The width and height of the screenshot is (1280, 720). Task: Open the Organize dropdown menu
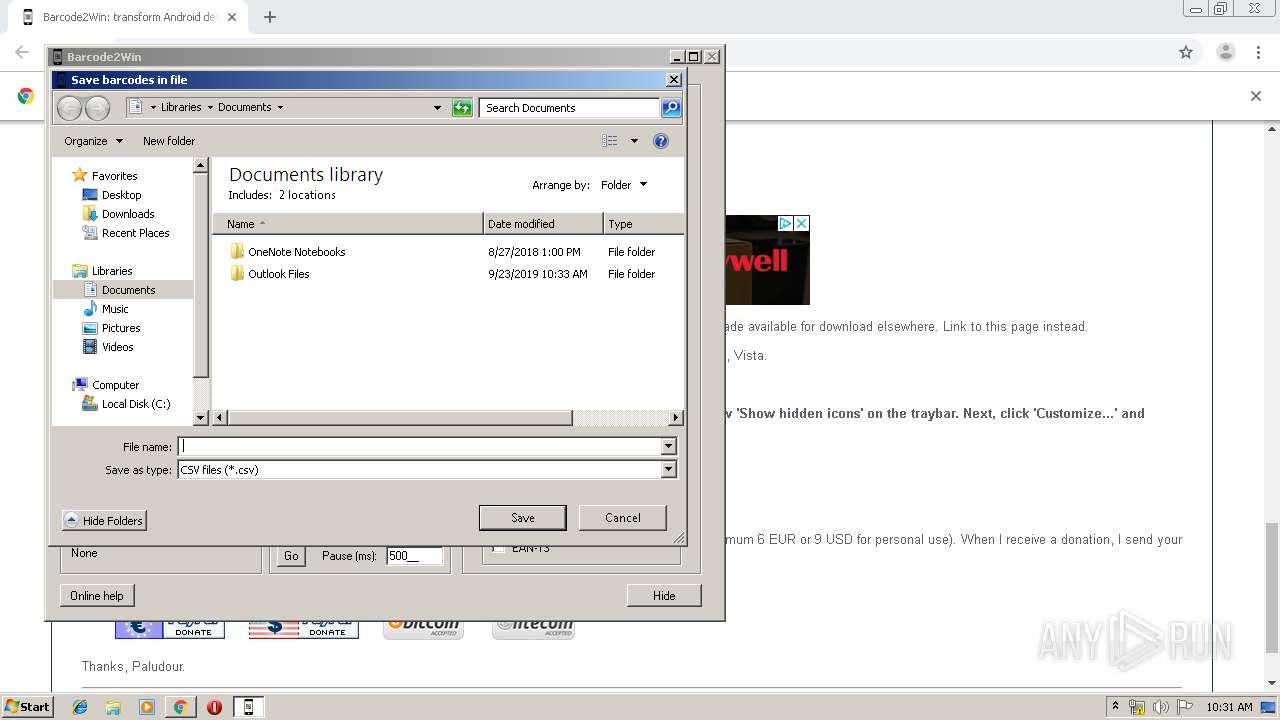click(94, 141)
